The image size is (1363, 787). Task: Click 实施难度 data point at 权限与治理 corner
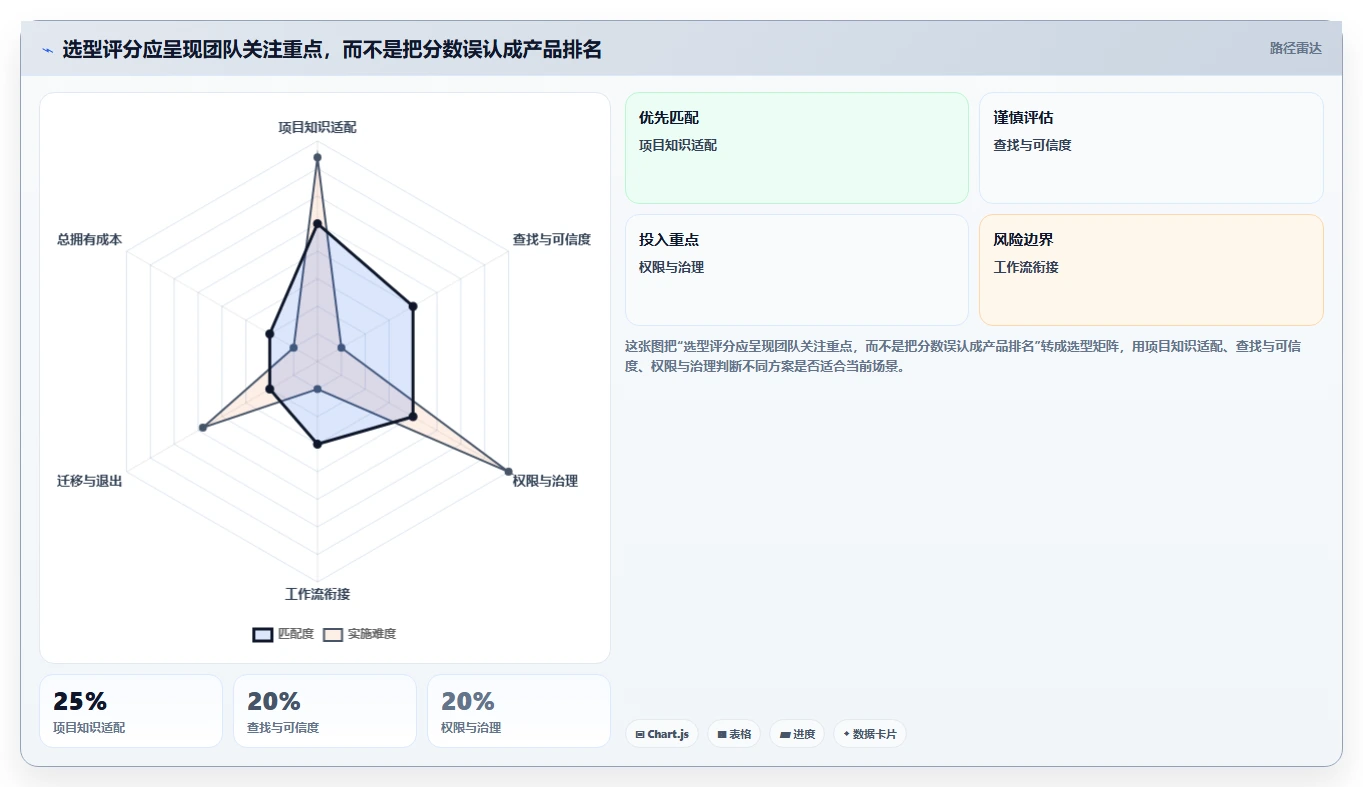(x=508, y=471)
